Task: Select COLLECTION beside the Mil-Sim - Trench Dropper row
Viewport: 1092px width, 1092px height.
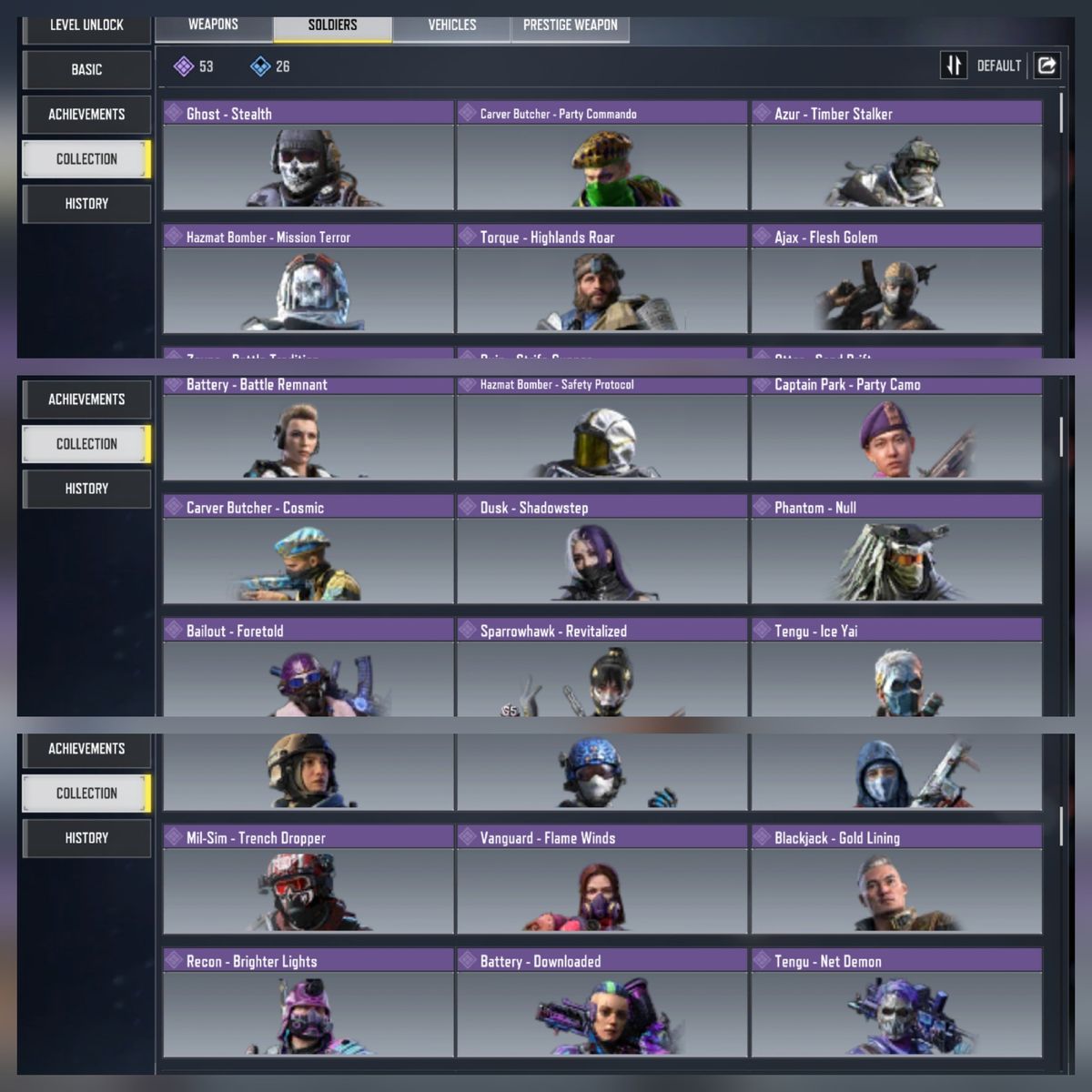Action: click(86, 794)
